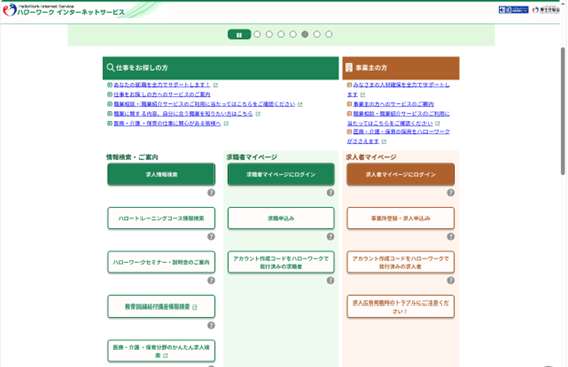Open 求職申込み application button
The width and height of the screenshot is (568, 367).
[x=281, y=218]
